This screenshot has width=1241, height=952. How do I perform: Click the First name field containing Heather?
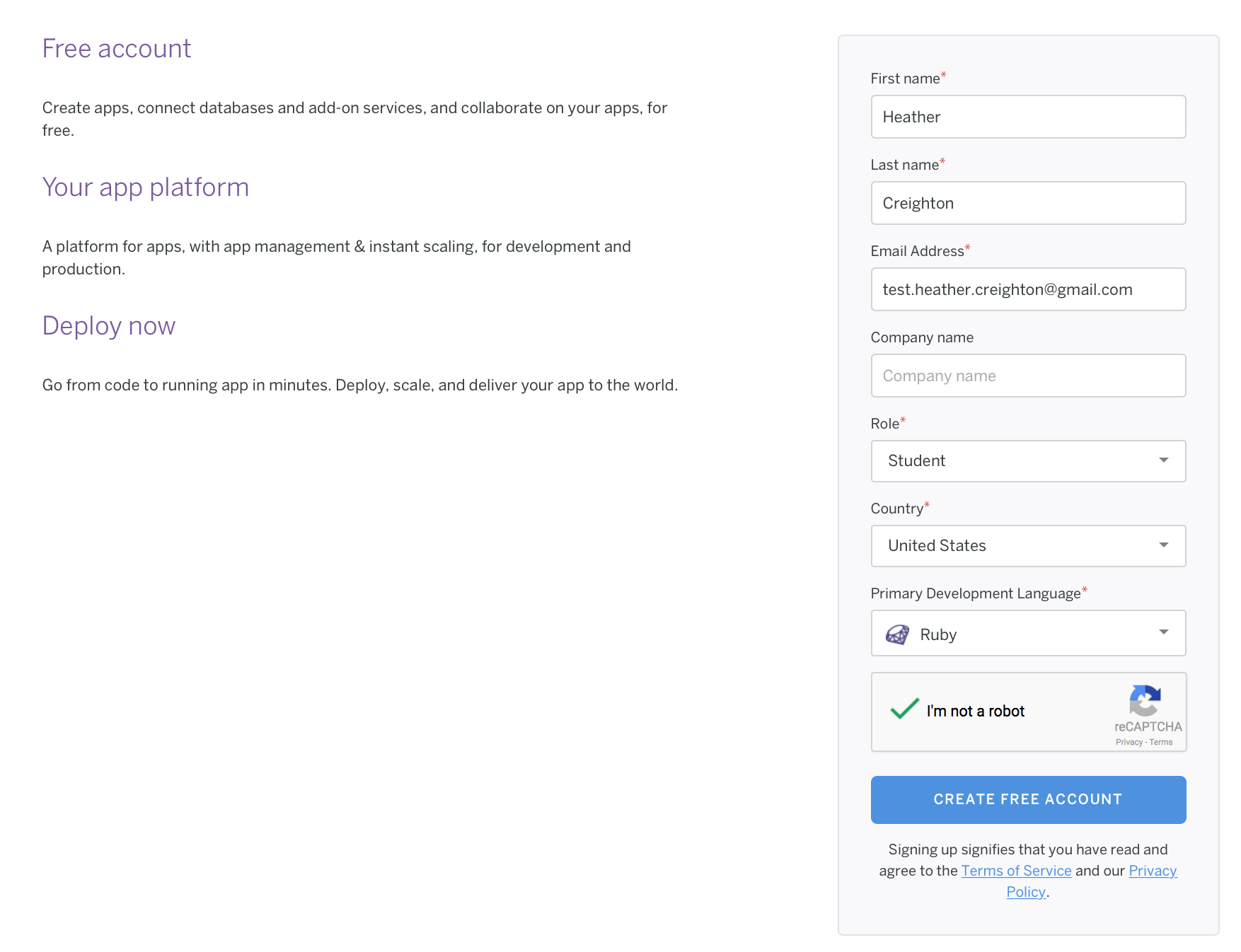pos(1028,117)
